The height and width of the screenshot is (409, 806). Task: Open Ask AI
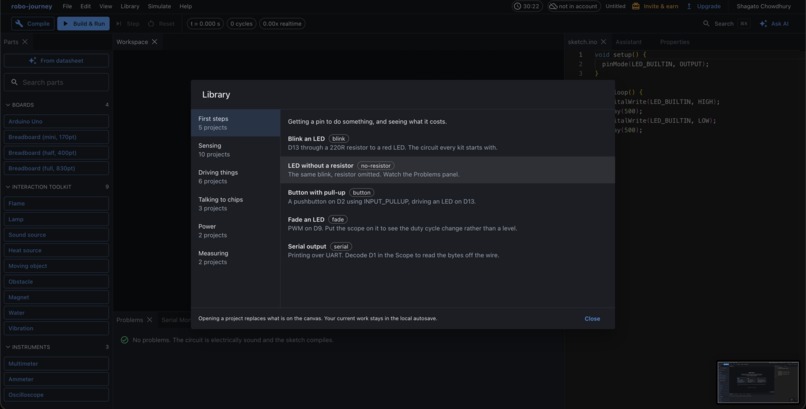pyautogui.click(x=774, y=24)
